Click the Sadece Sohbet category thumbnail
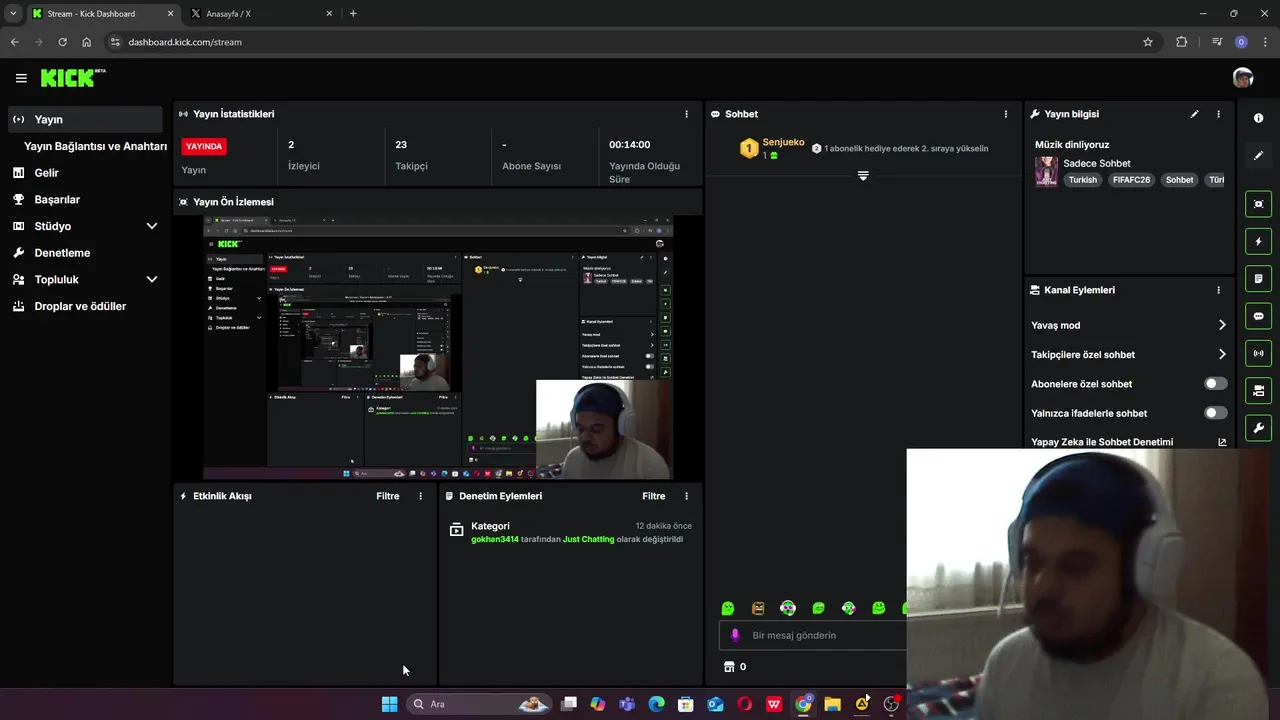 click(1046, 171)
